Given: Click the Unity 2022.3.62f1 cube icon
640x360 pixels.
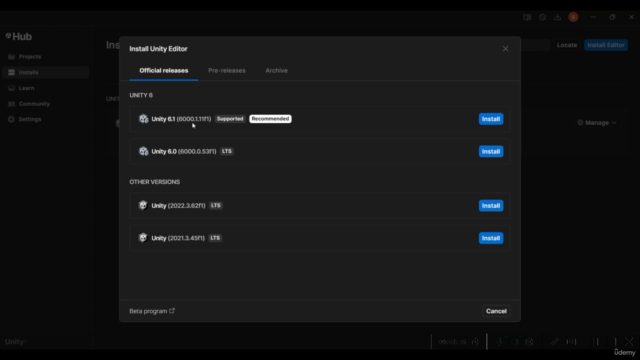Looking at the screenshot, I should tap(143, 205).
